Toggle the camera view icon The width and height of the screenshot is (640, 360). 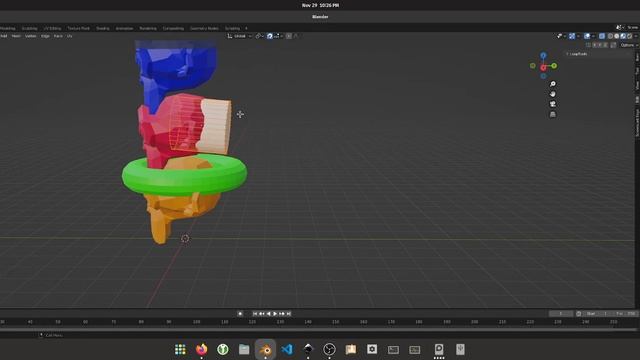[x=553, y=104]
